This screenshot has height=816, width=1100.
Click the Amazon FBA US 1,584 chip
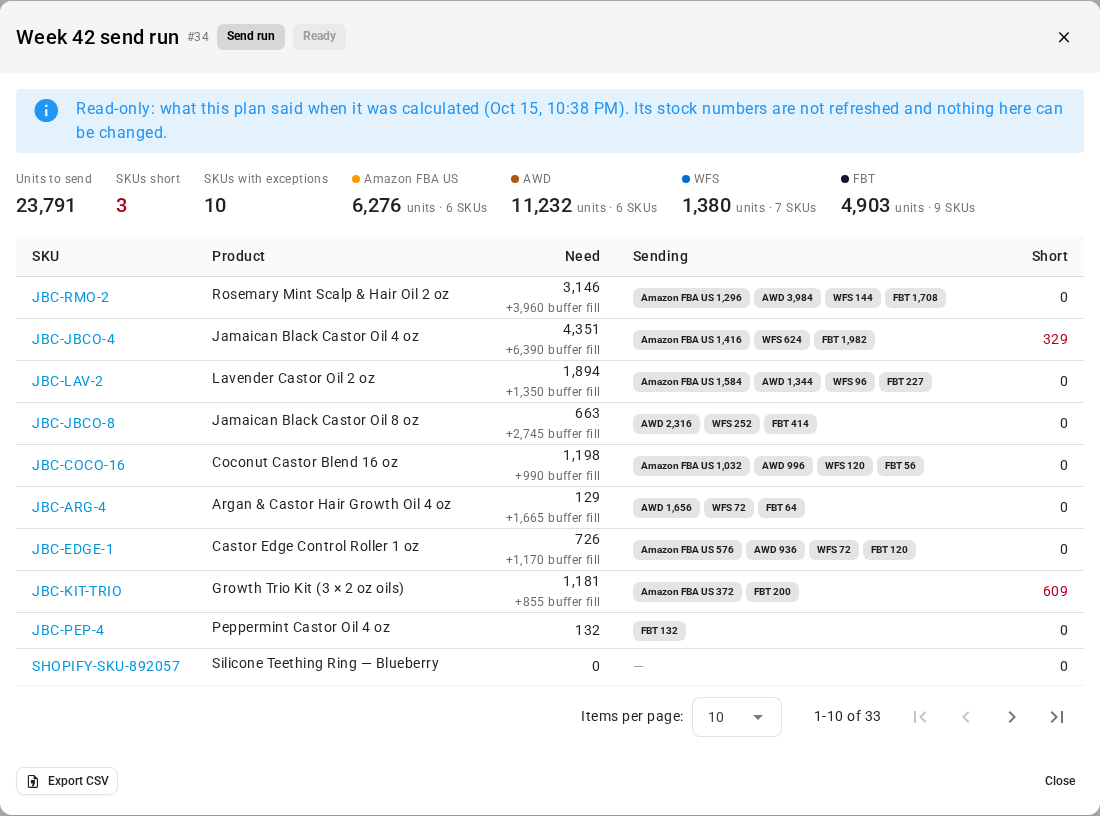(691, 382)
